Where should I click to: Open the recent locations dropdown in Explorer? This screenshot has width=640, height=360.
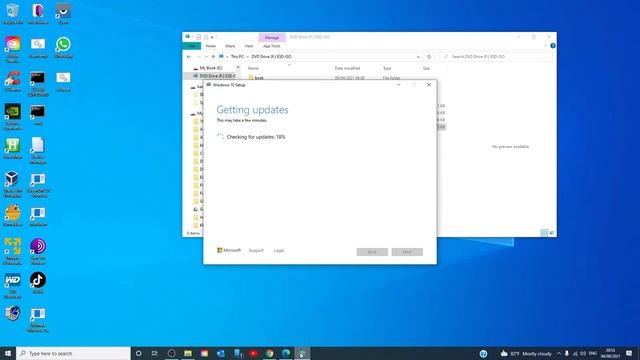[206, 57]
